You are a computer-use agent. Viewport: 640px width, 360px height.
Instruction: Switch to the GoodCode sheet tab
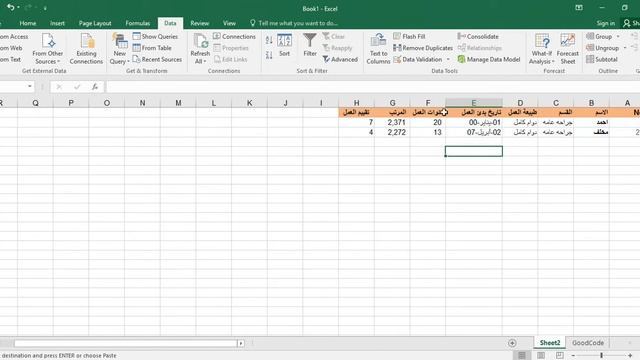(x=588, y=343)
